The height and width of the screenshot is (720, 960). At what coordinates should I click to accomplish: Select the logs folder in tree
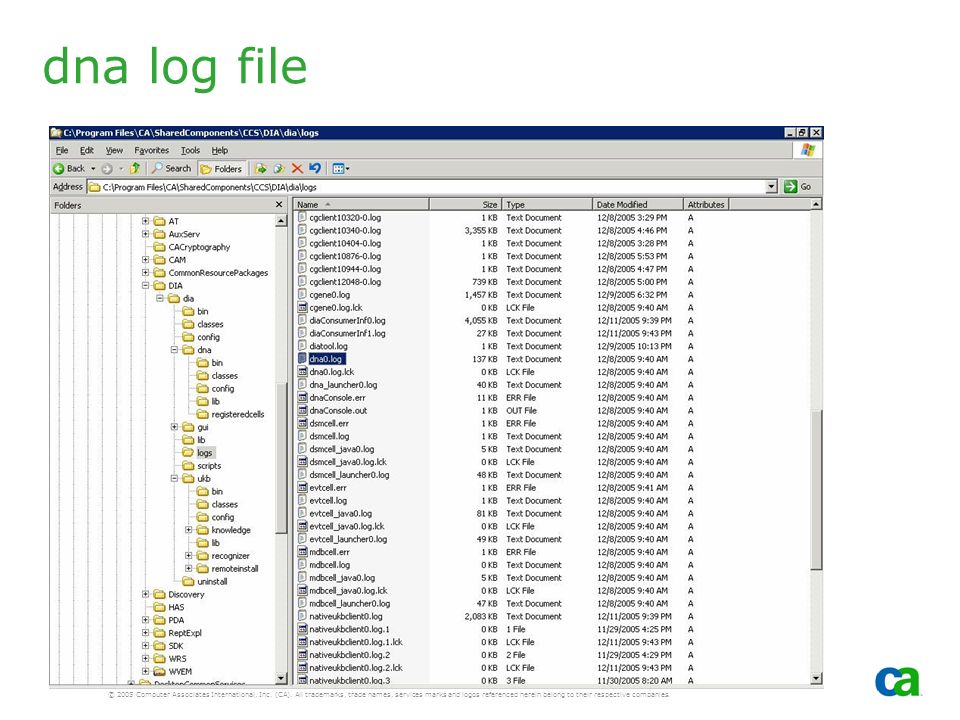click(205, 452)
